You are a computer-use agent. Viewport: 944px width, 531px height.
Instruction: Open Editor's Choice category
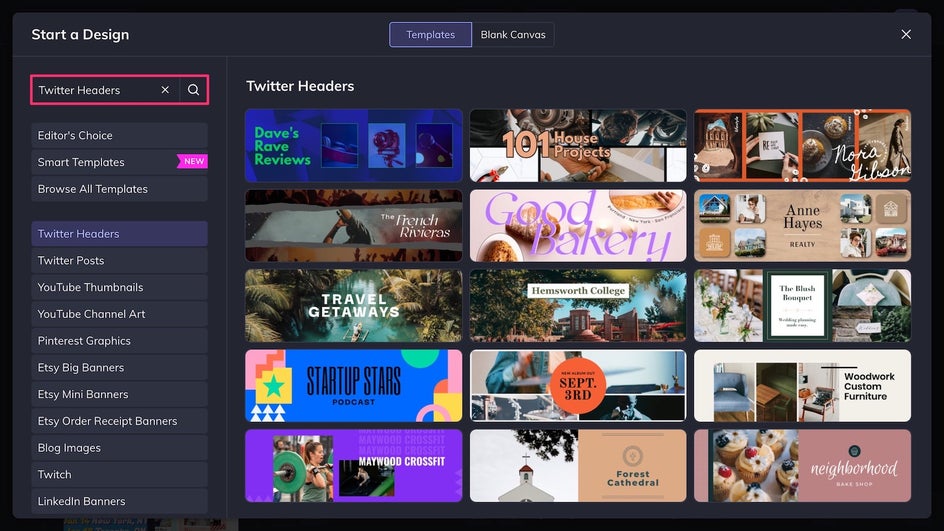coord(119,135)
